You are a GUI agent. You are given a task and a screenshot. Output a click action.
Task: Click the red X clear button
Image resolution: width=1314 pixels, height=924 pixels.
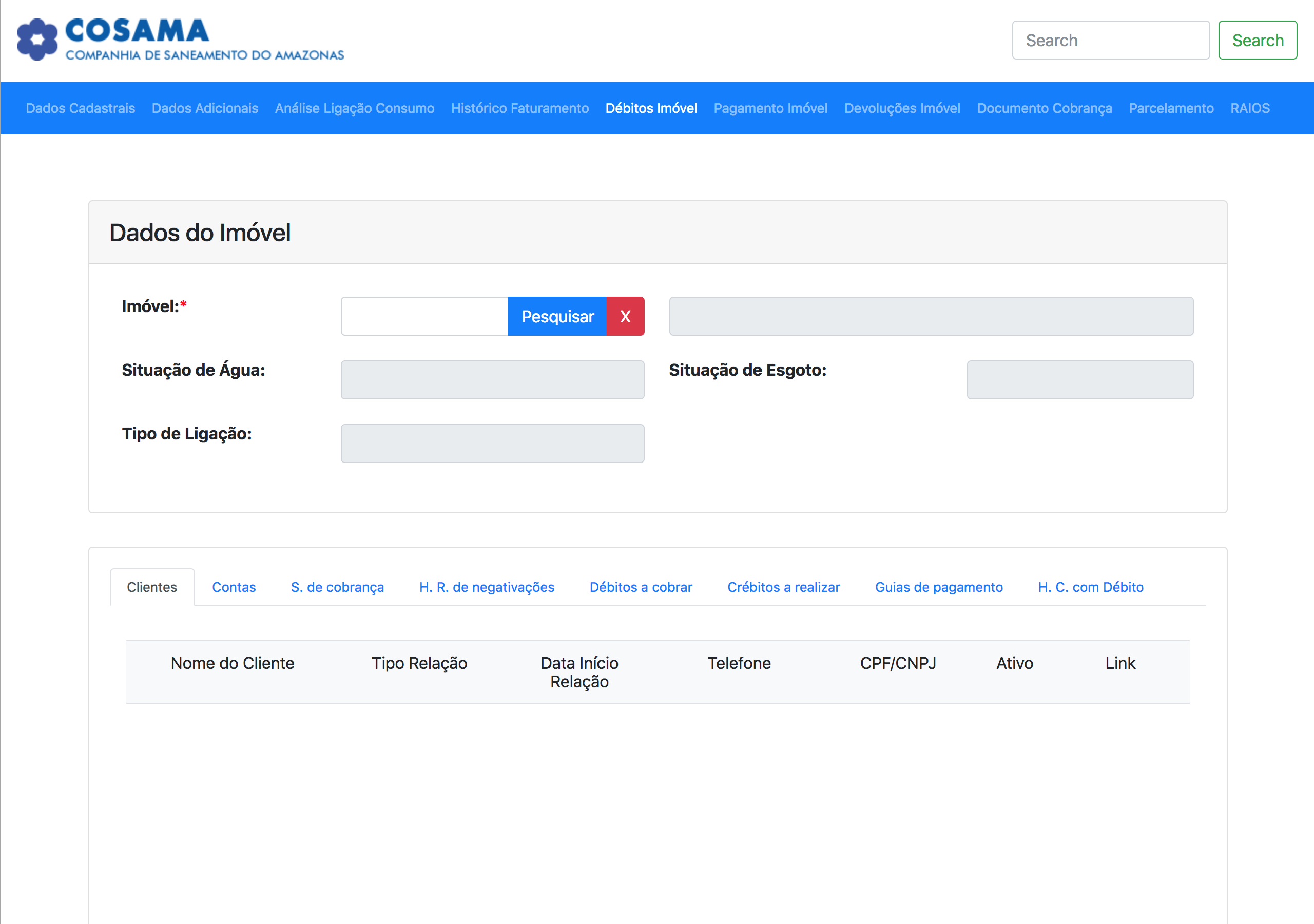(x=625, y=316)
